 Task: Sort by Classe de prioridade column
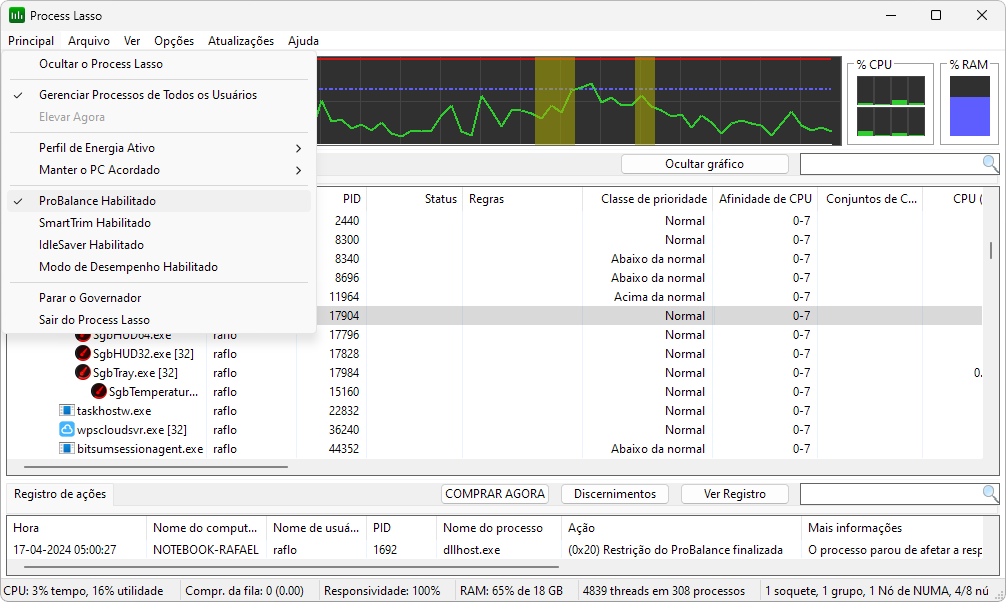648,199
